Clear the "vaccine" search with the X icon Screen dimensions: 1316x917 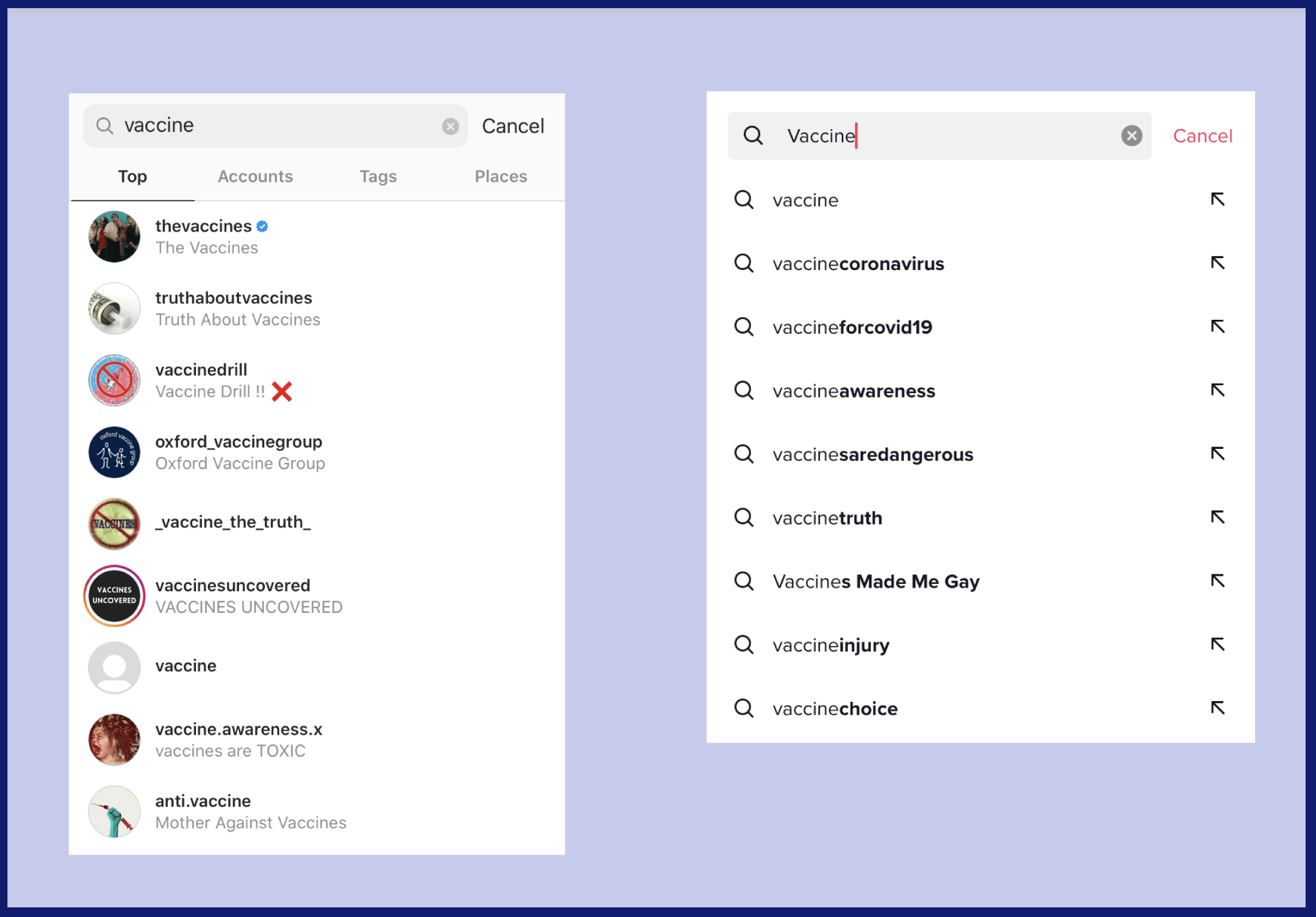click(451, 125)
